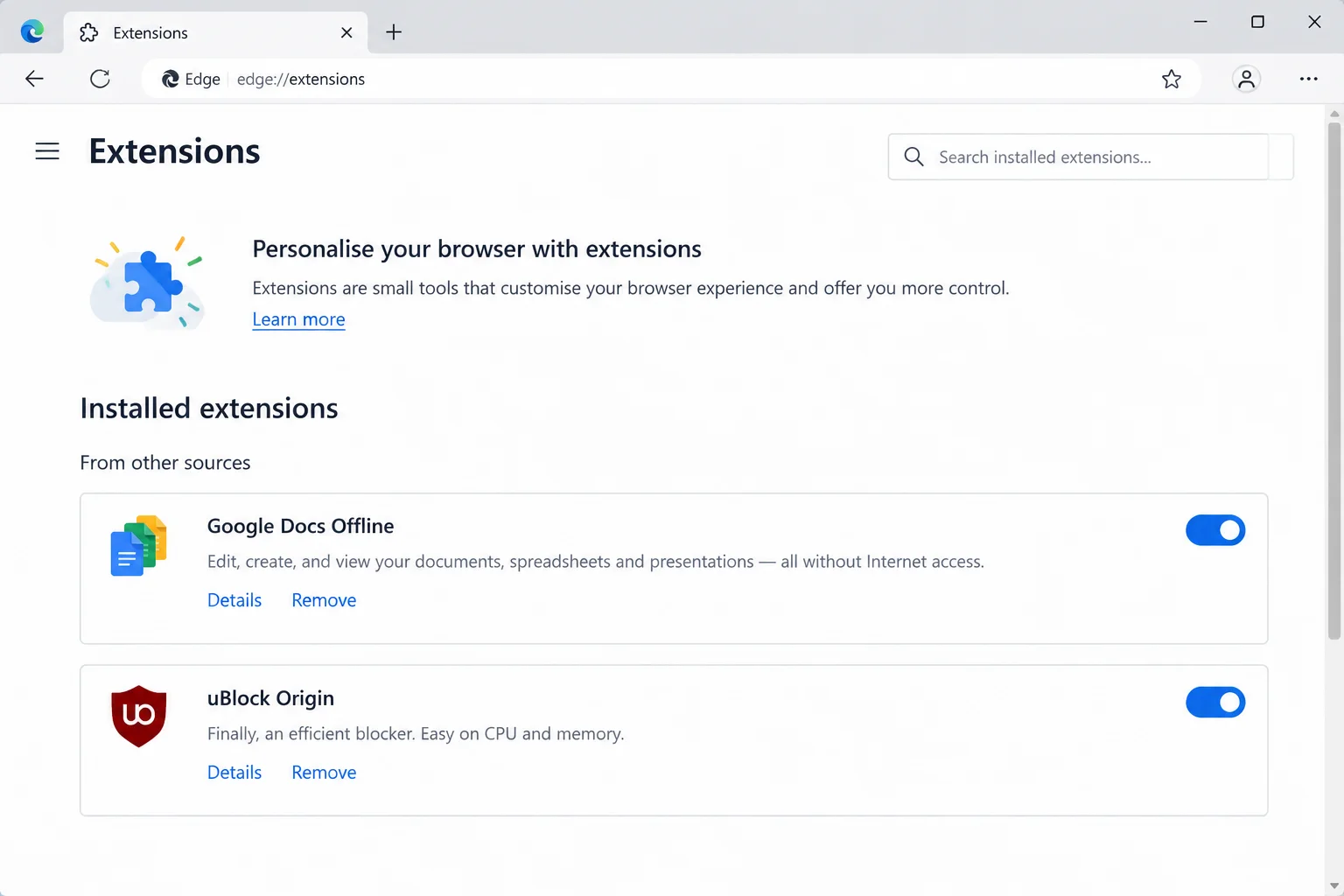Click the scrollbar up arrow
Image resolution: width=1344 pixels, height=896 pixels.
coord(1334,114)
